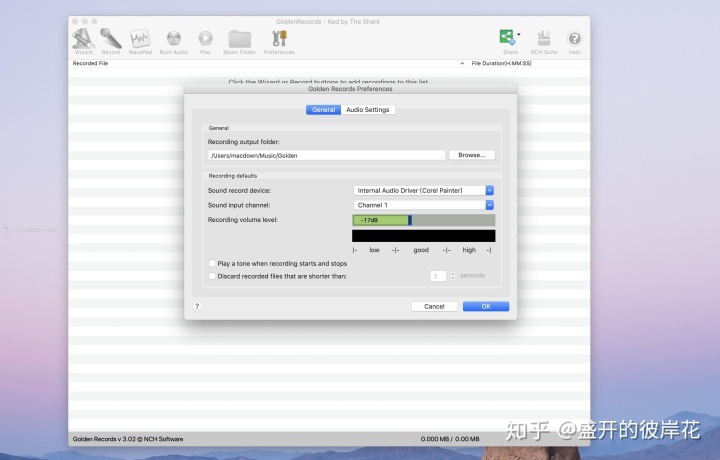Expand the Share dropdown arrow
The width and height of the screenshot is (720, 460).
click(x=519, y=34)
